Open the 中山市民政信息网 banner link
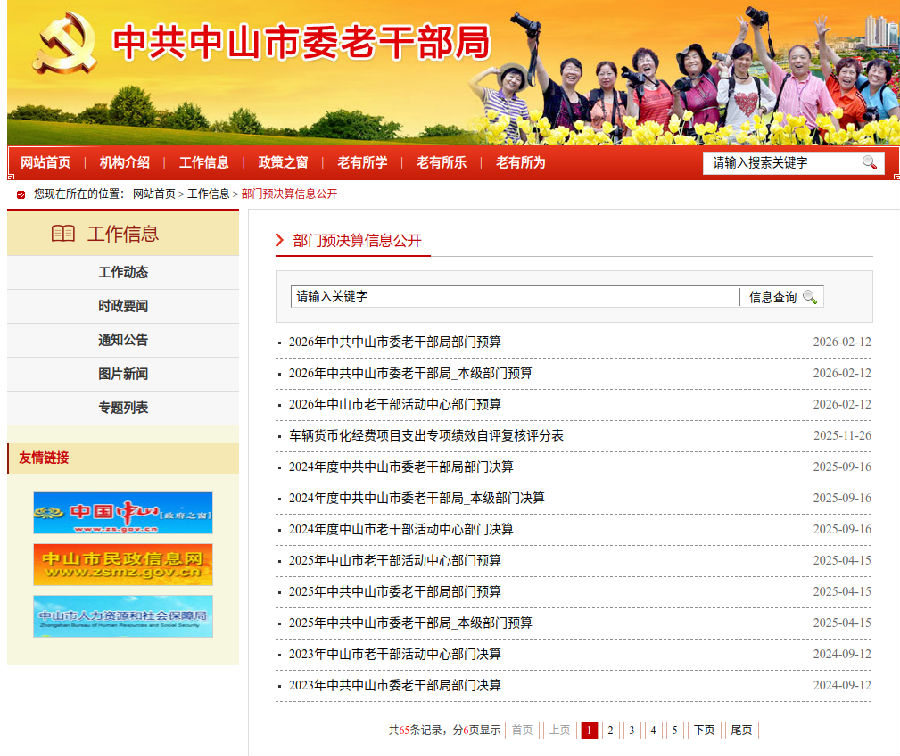 pos(123,564)
